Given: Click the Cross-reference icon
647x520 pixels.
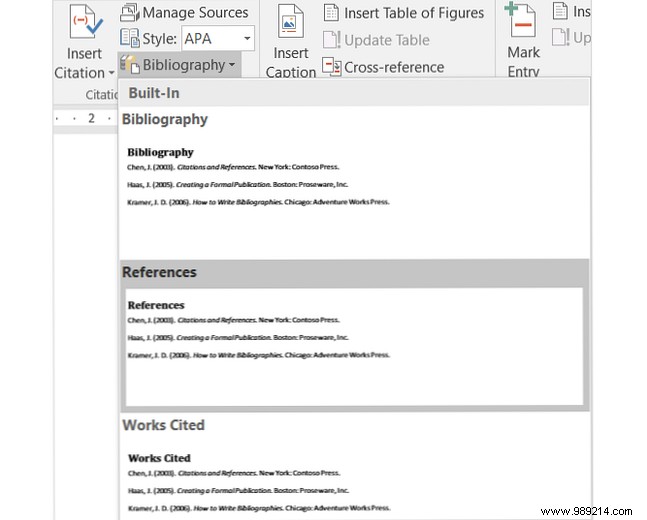Looking at the screenshot, I should tap(331, 66).
